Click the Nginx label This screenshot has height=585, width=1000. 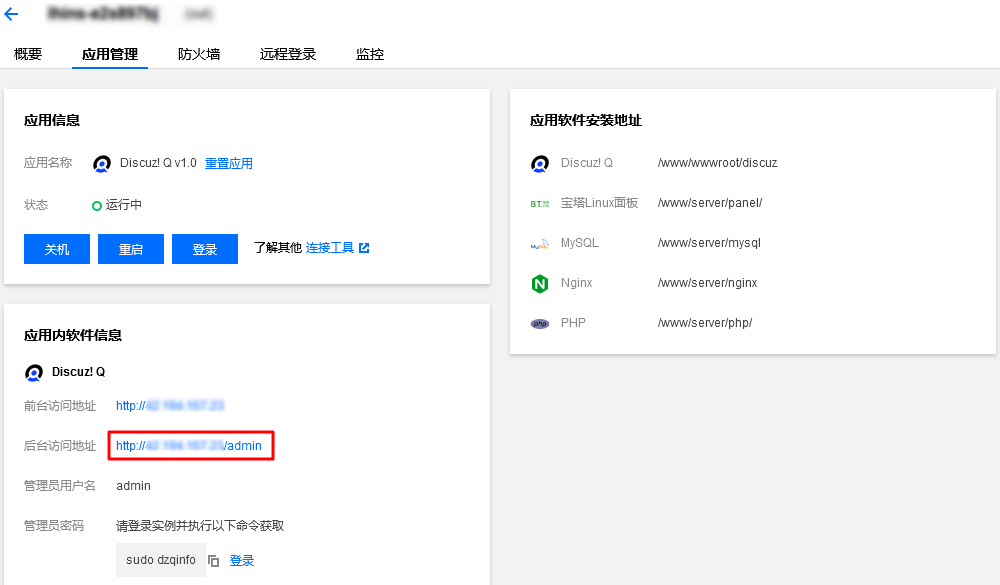(x=577, y=283)
